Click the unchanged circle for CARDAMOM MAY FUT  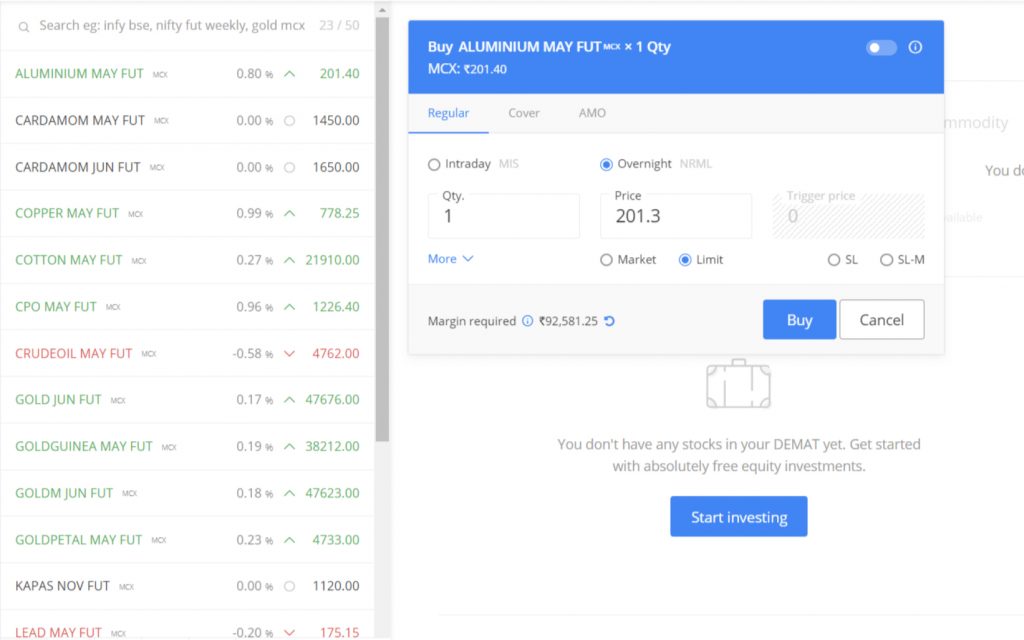click(x=289, y=121)
